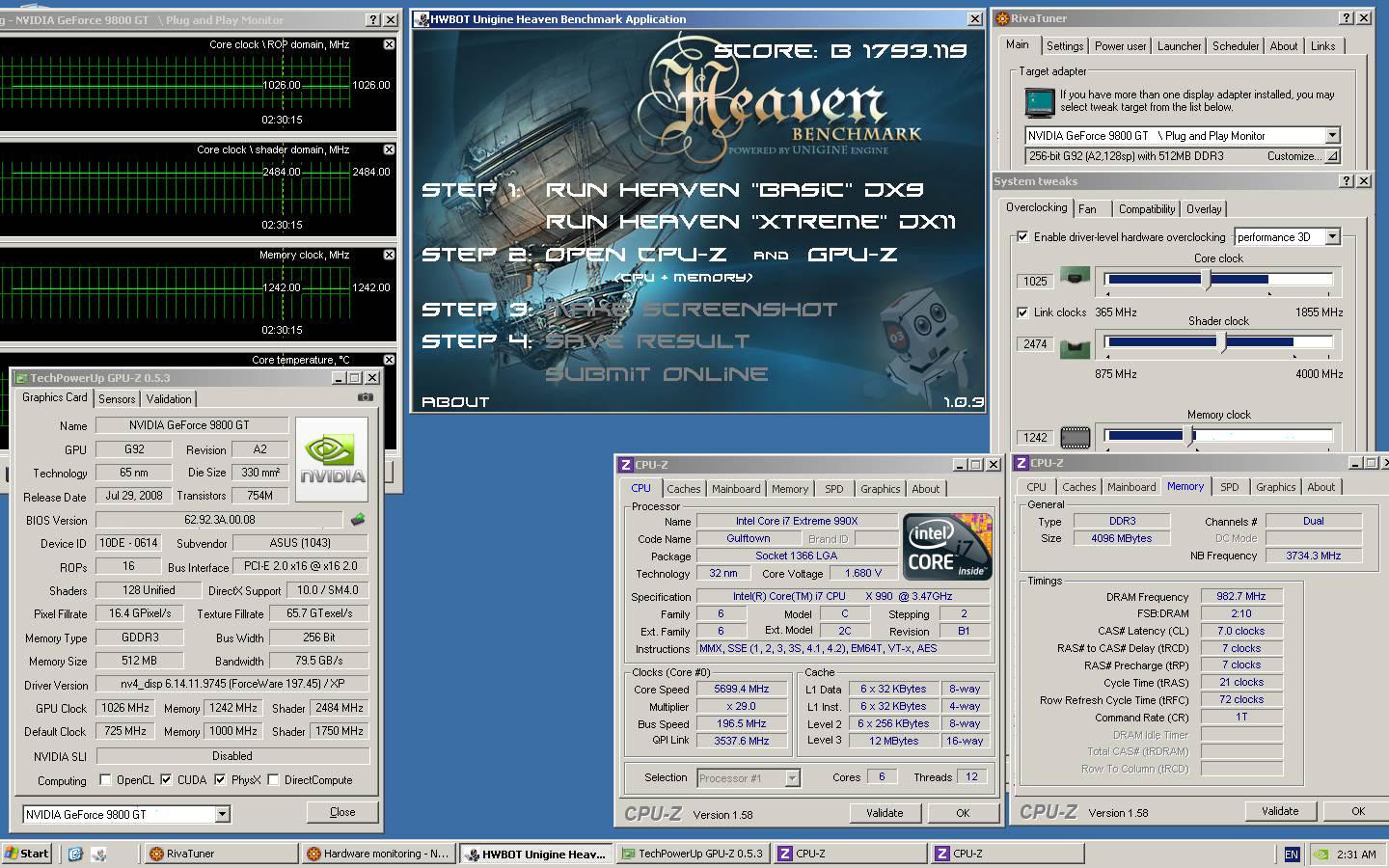
Task: Click the help button on hardware monitoring window
Action: [x=373, y=20]
